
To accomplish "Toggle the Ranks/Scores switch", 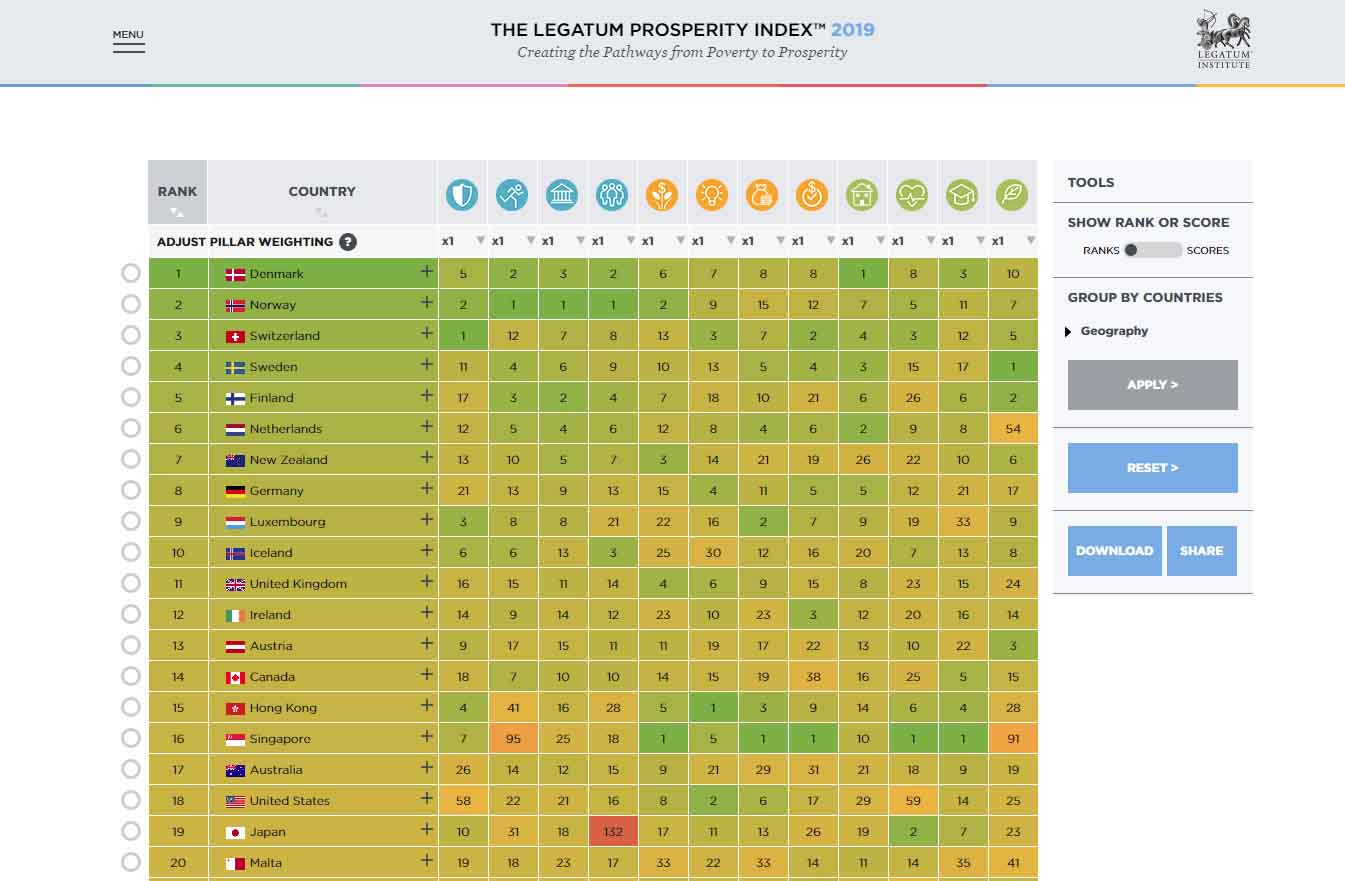I will tap(1152, 250).
